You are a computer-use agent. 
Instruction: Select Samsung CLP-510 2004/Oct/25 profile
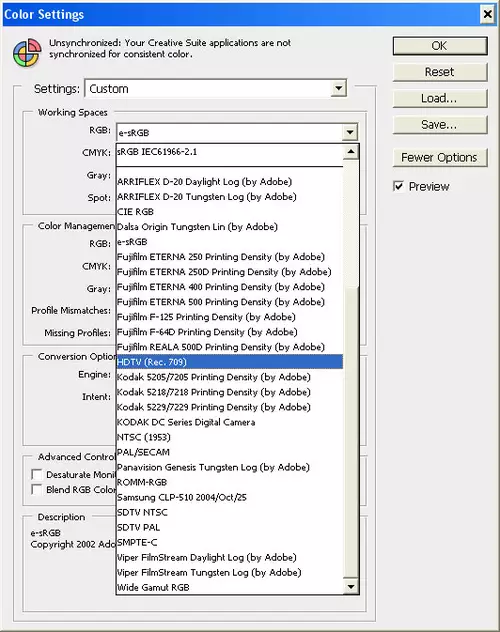[230, 497]
